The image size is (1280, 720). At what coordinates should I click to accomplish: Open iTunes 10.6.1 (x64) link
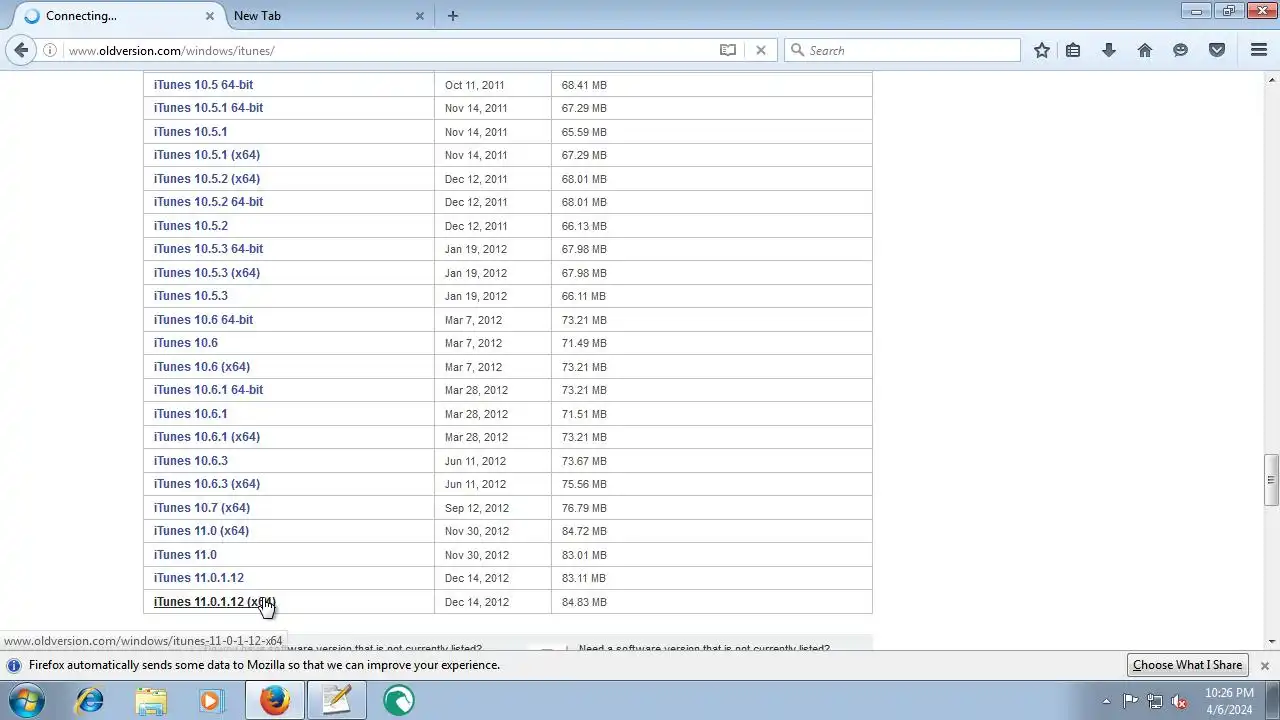tap(207, 437)
